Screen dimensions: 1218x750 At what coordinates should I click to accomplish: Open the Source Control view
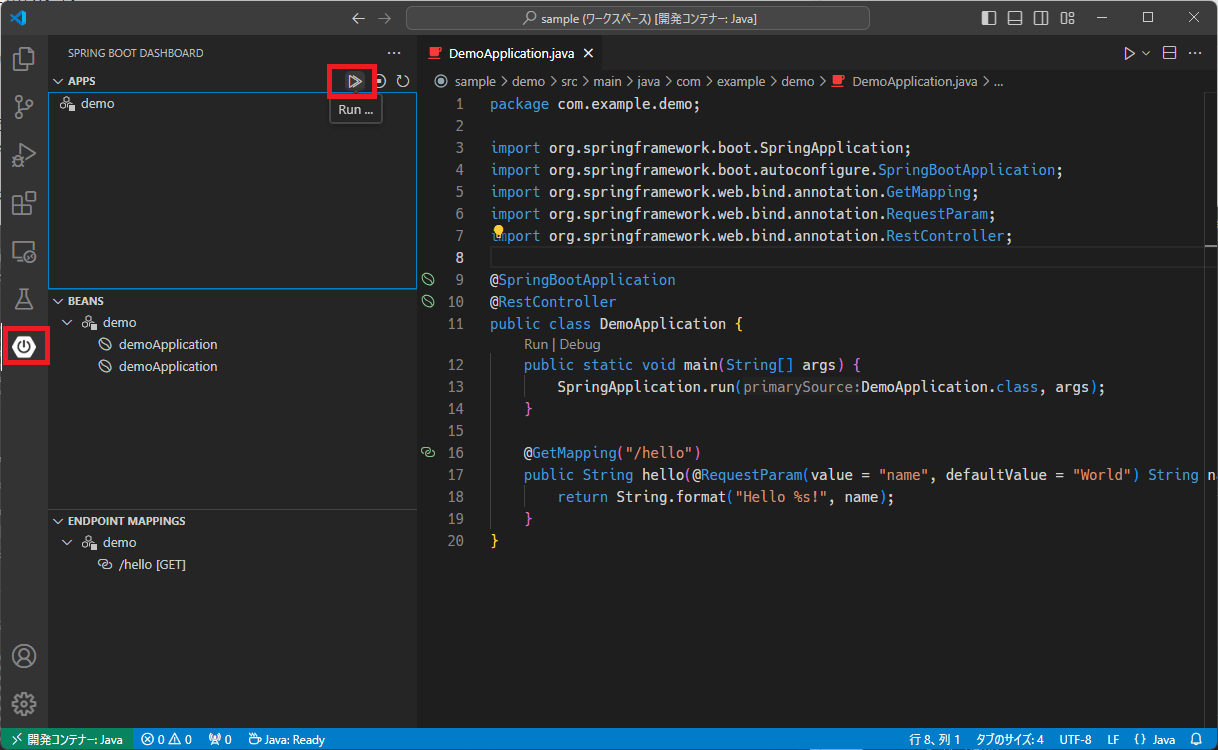(24, 107)
